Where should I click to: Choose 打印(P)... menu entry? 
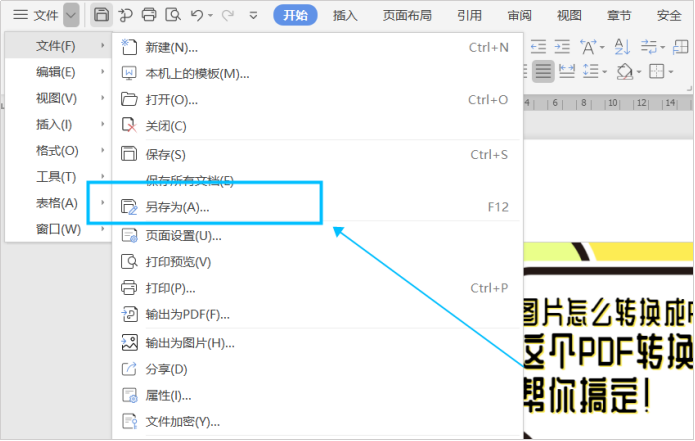pos(317,288)
